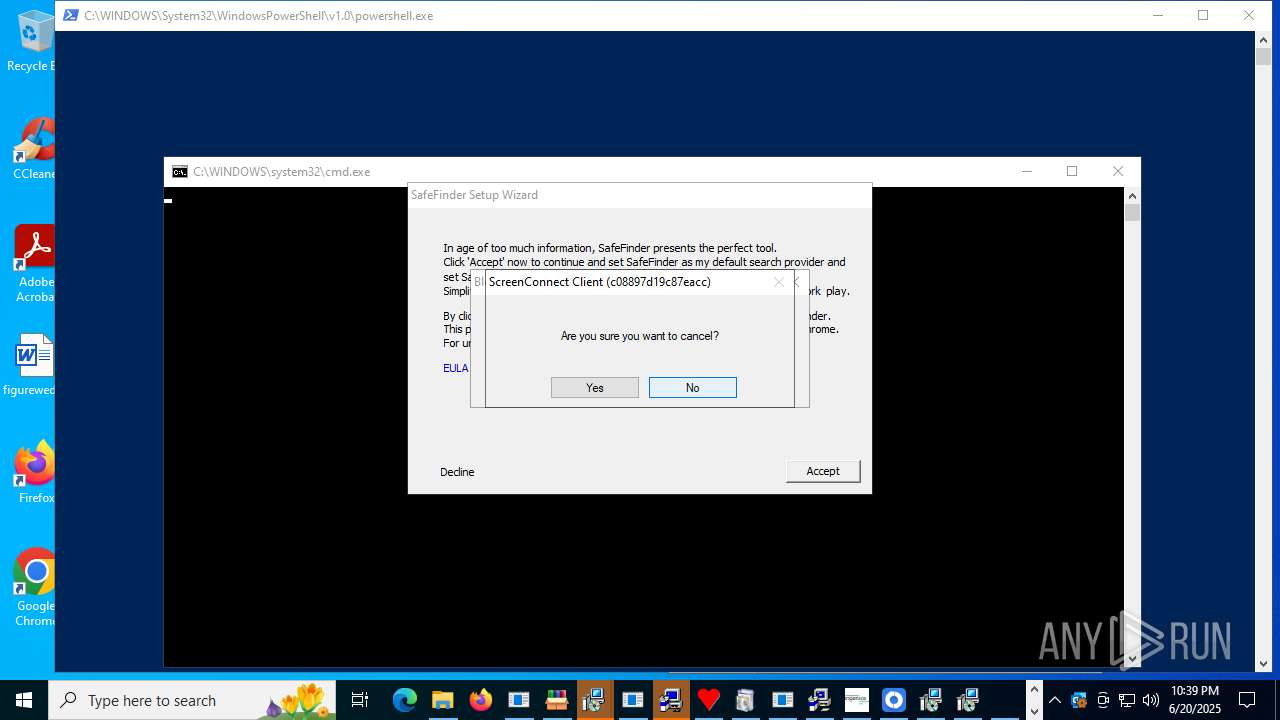
Task: Open the notification center
Action: point(1247,700)
